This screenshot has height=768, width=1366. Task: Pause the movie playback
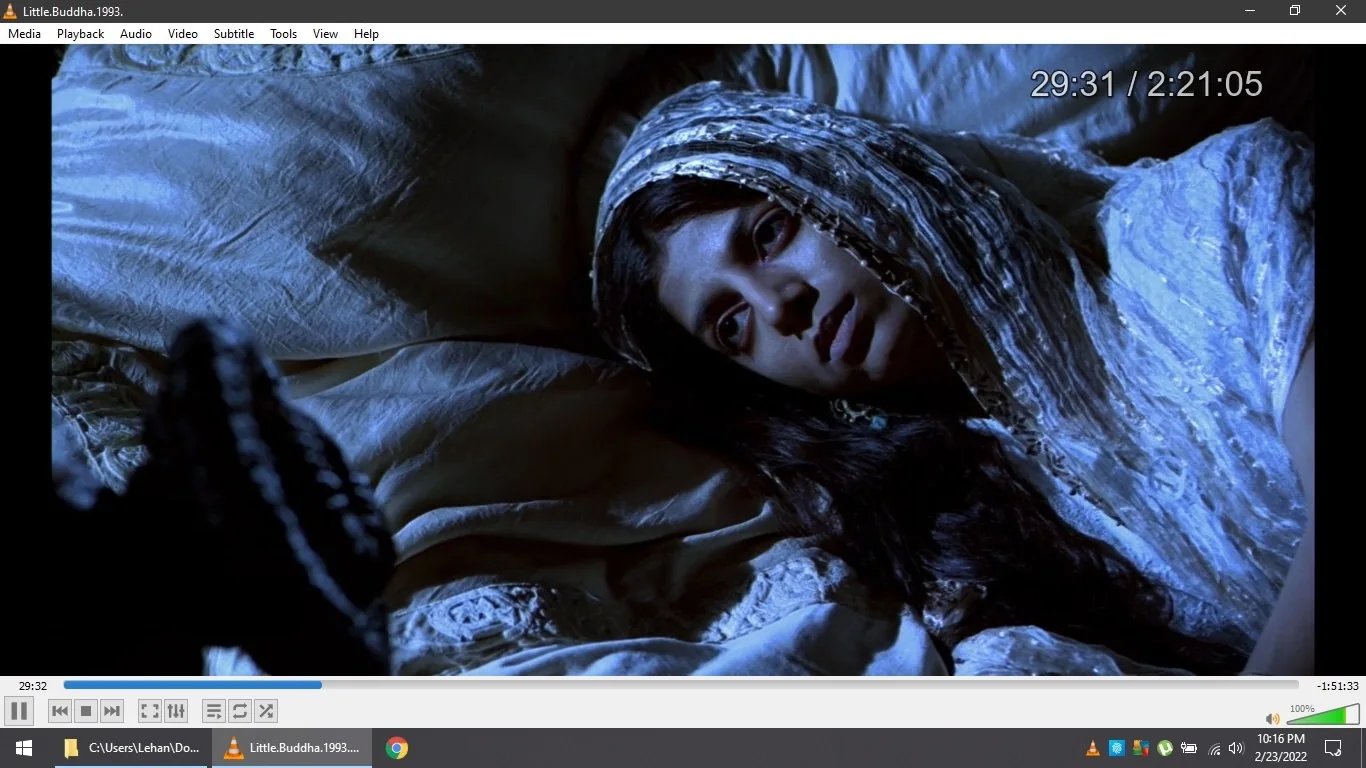(x=19, y=711)
